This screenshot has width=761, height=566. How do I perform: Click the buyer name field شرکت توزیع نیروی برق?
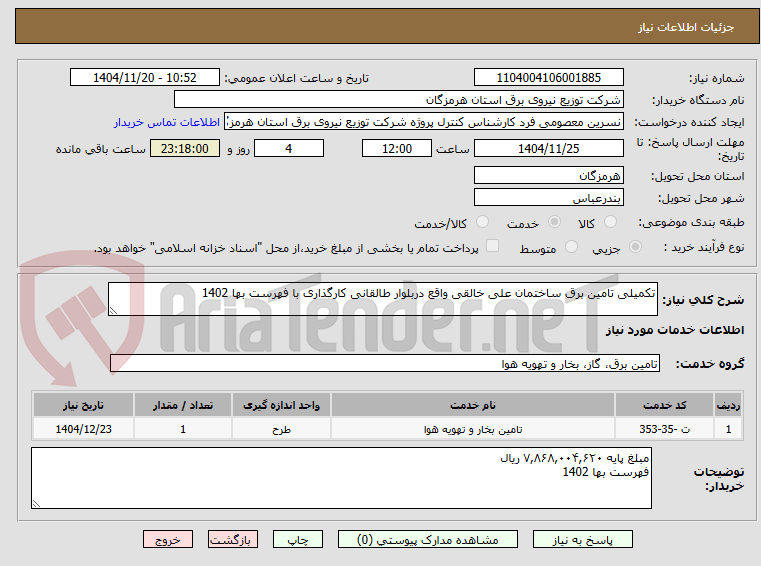click(x=398, y=100)
